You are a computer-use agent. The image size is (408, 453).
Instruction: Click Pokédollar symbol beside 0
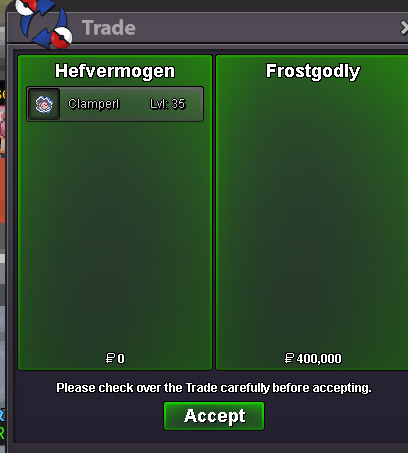click(x=110, y=358)
